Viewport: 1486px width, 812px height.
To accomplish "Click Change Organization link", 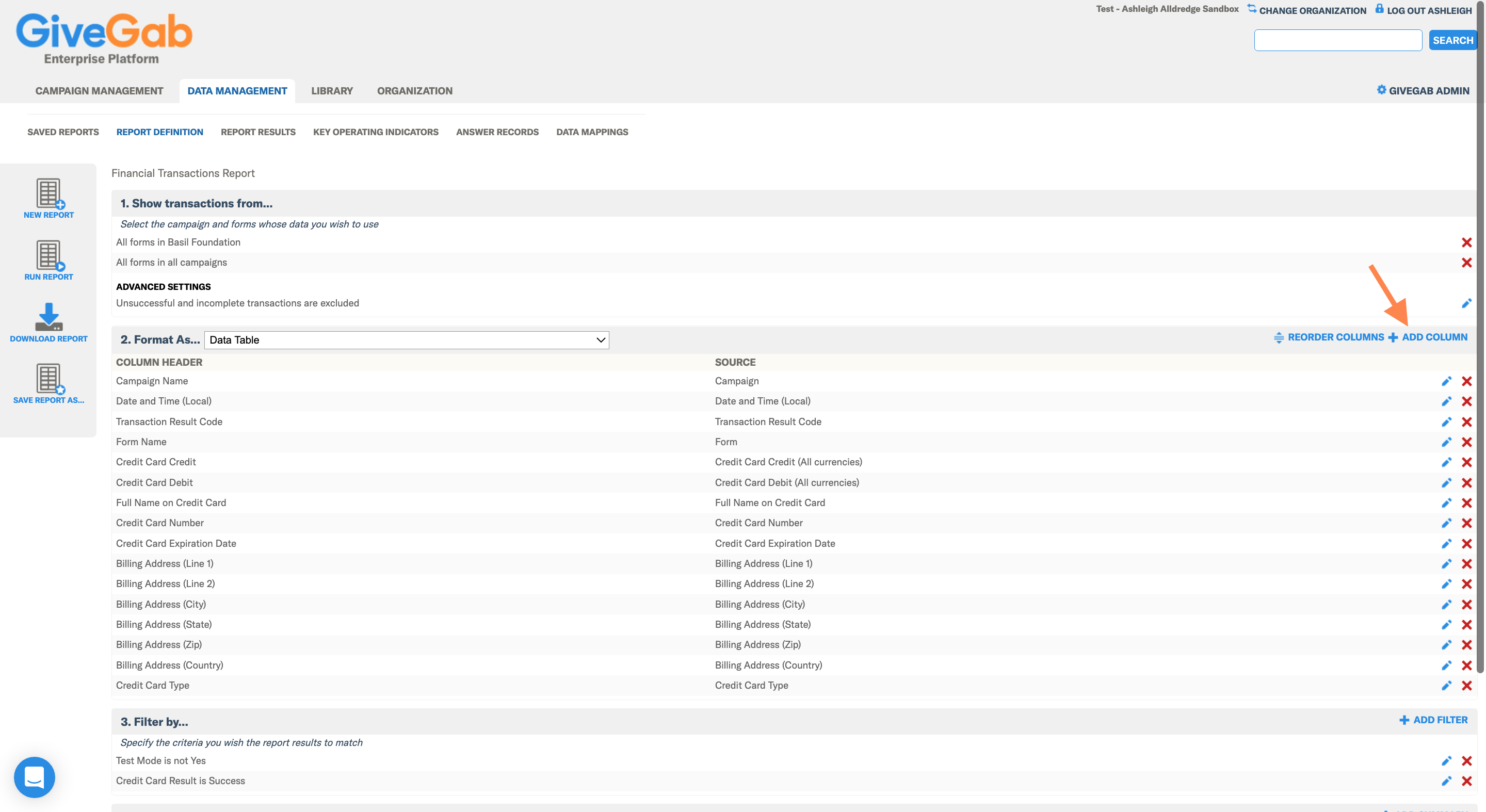I will [1306, 10].
